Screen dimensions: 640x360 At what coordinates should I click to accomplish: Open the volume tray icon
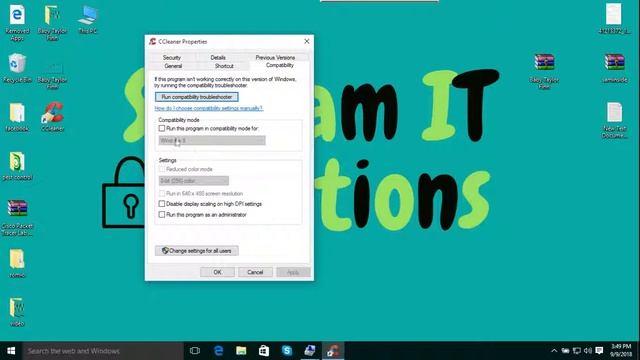(588, 351)
